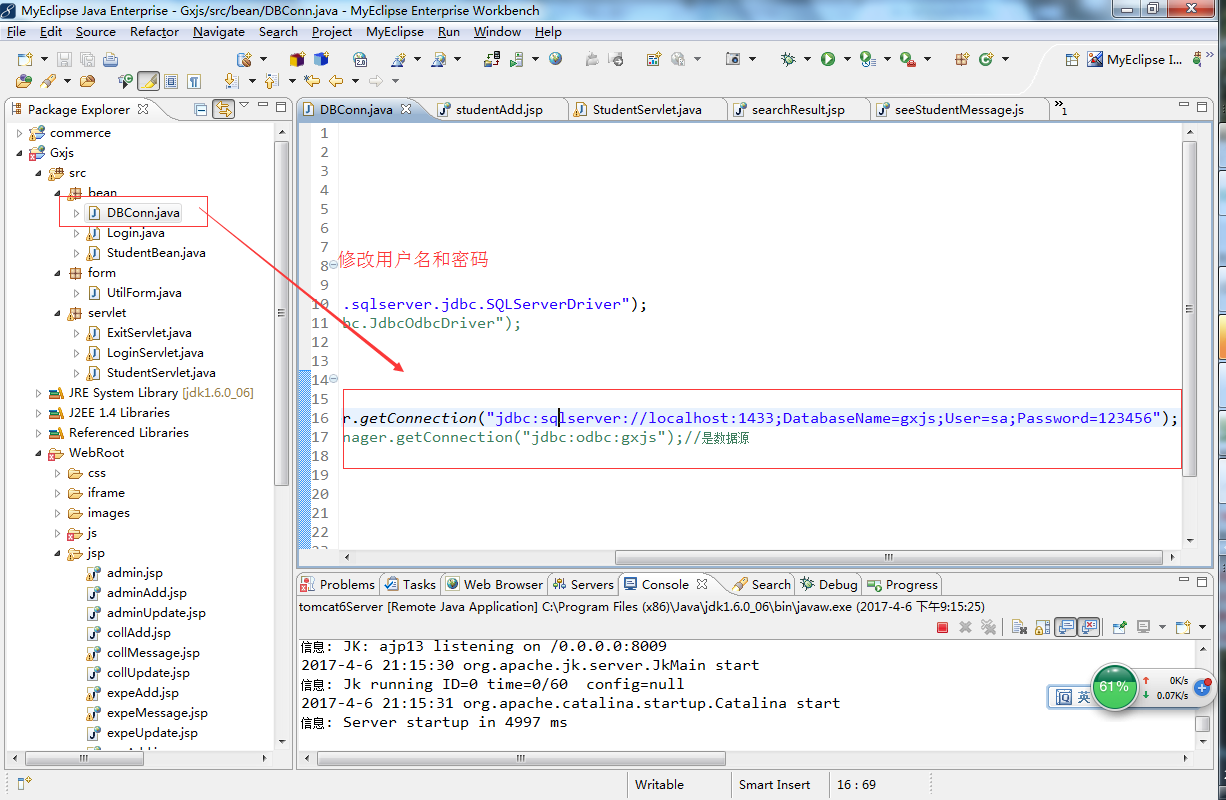Go back with the yellow left arrow
The height and width of the screenshot is (800, 1226).
tap(336, 81)
